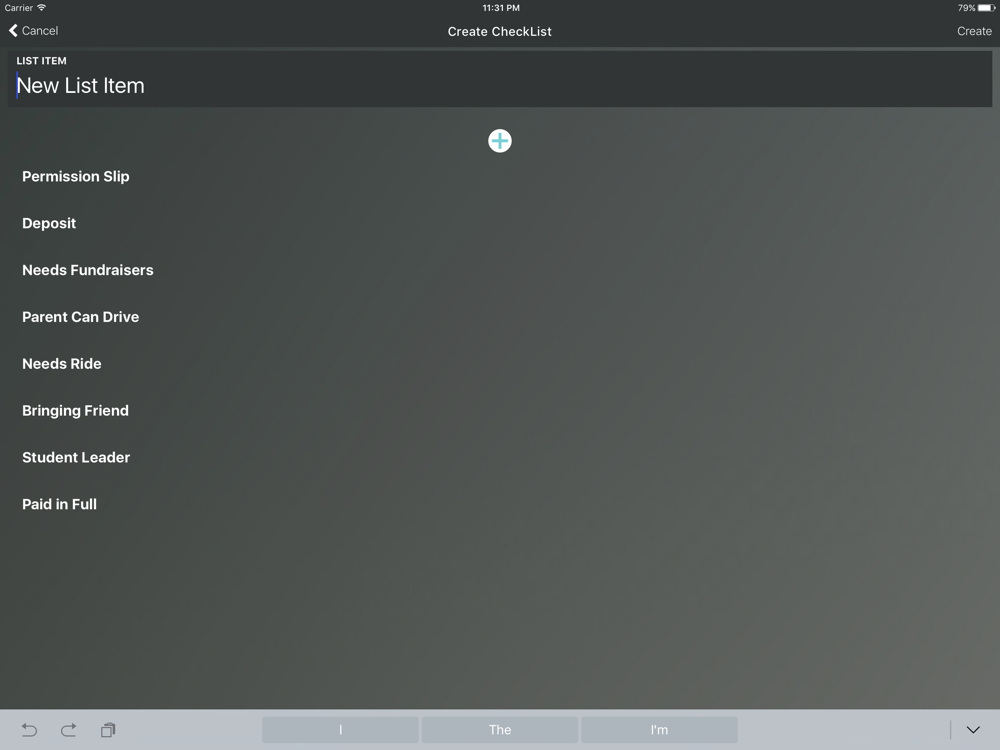
Task: Tap the 11:31 PM clock
Action: tap(501, 8)
